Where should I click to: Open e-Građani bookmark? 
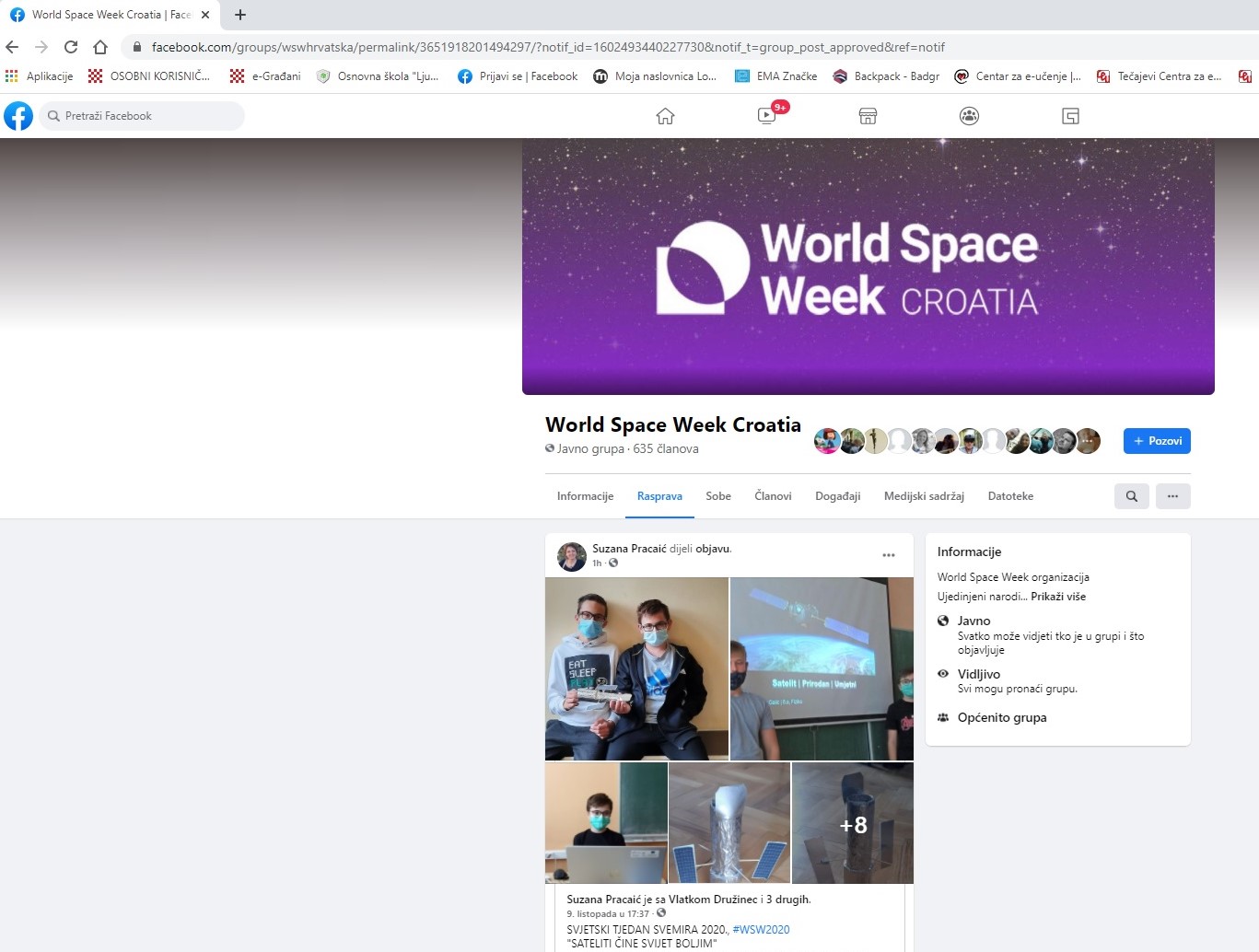(265, 76)
